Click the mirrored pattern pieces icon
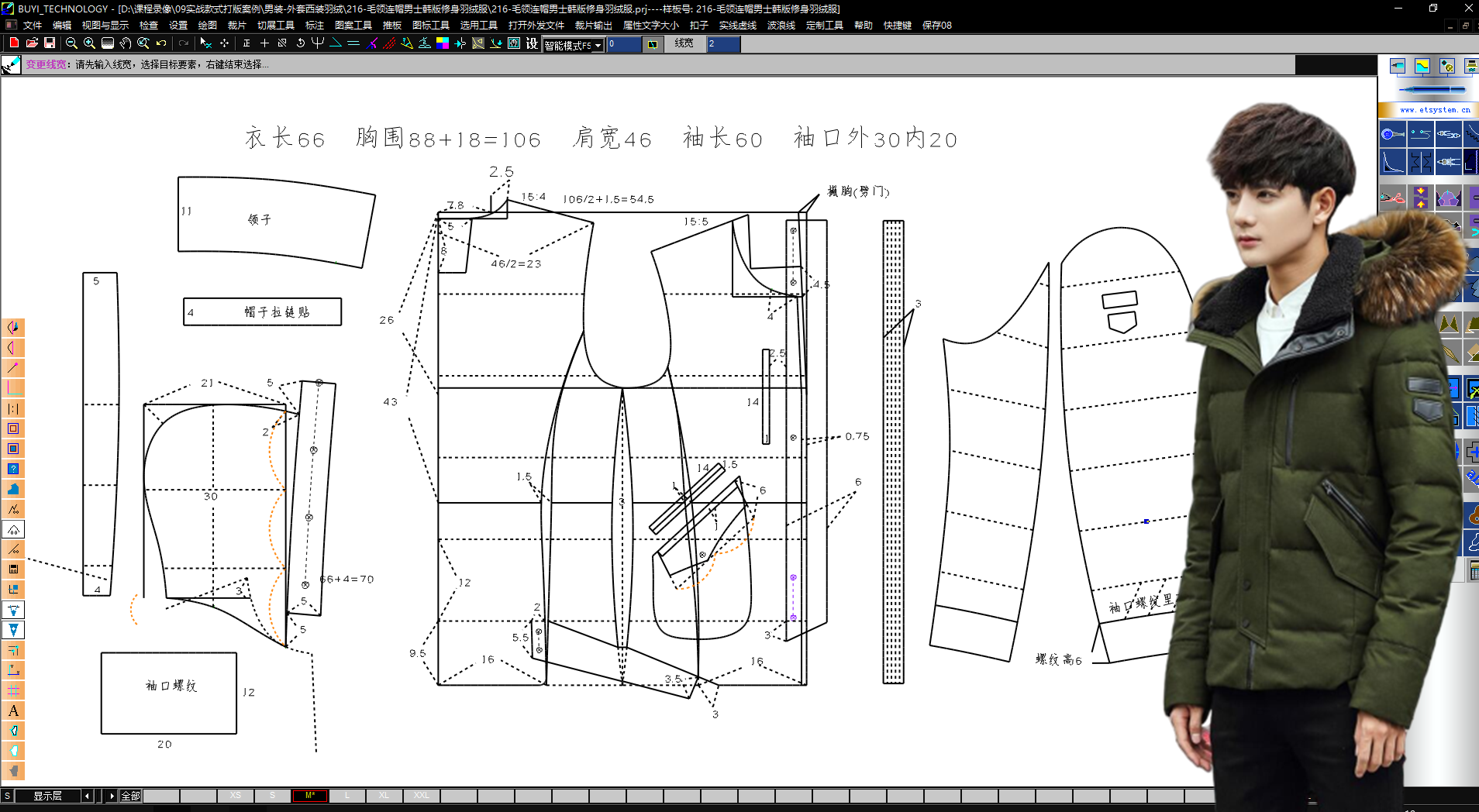This screenshot has height=812, width=1479. [1421, 162]
